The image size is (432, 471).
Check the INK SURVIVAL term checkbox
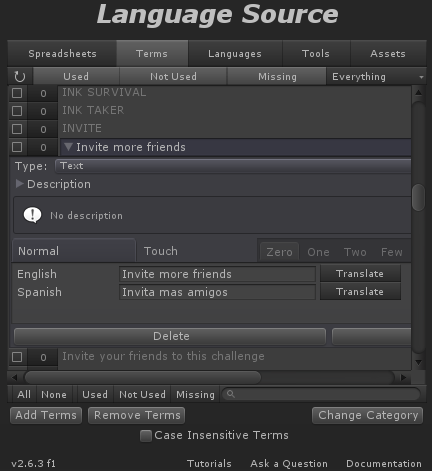(17, 93)
